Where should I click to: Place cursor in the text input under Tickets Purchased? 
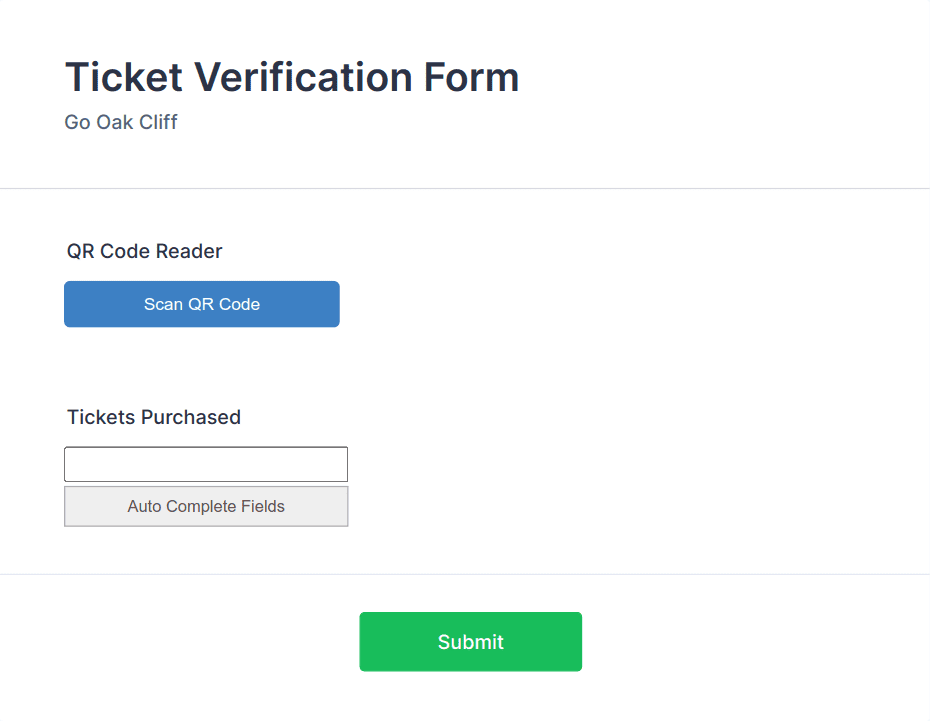pyautogui.click(x=205, y=463)
